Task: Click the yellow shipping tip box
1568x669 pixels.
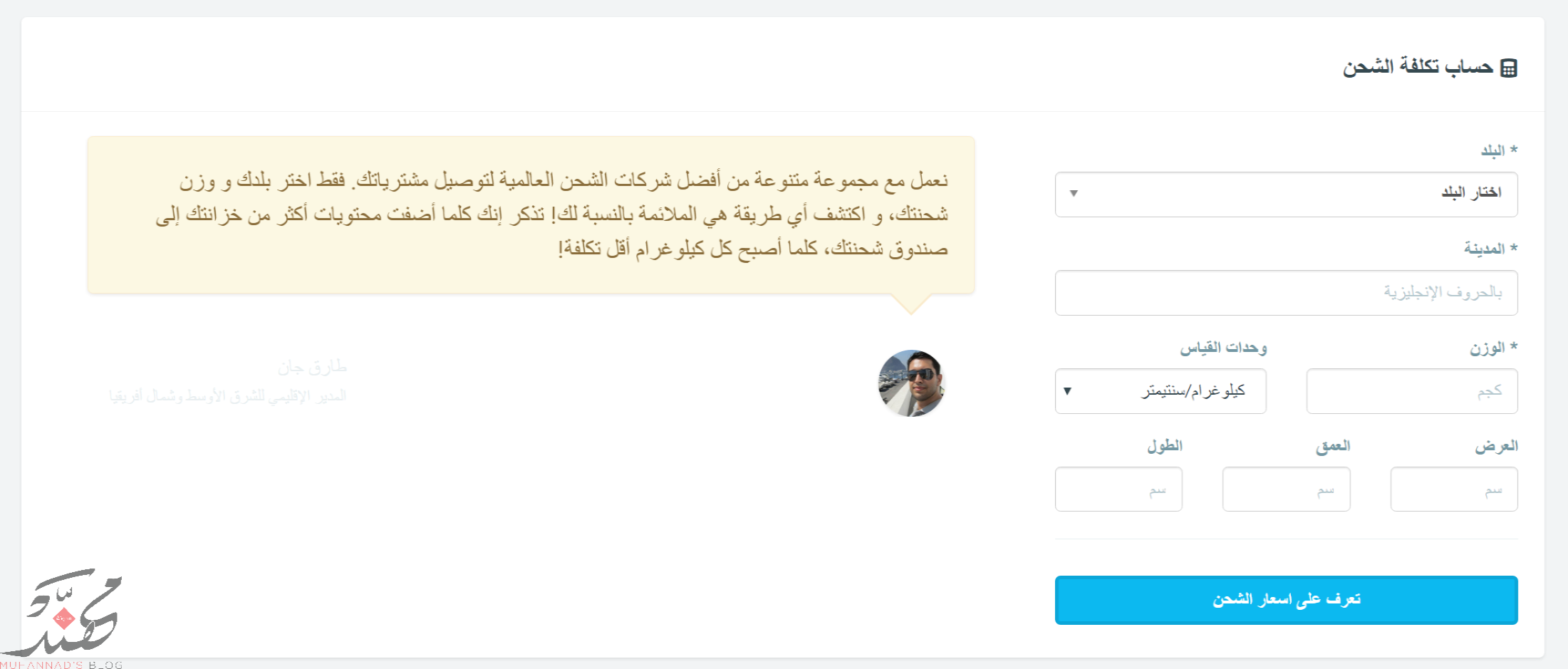Action: click(531, 214)
